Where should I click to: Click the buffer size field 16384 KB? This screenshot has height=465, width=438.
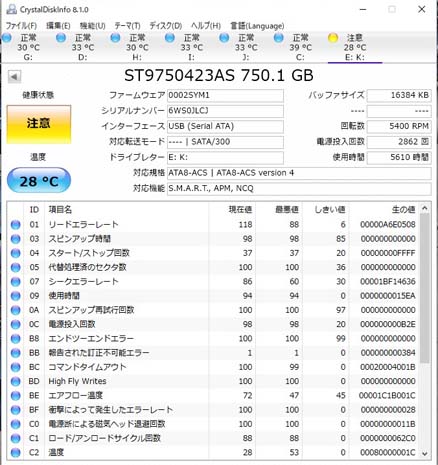tap(399, 95)
